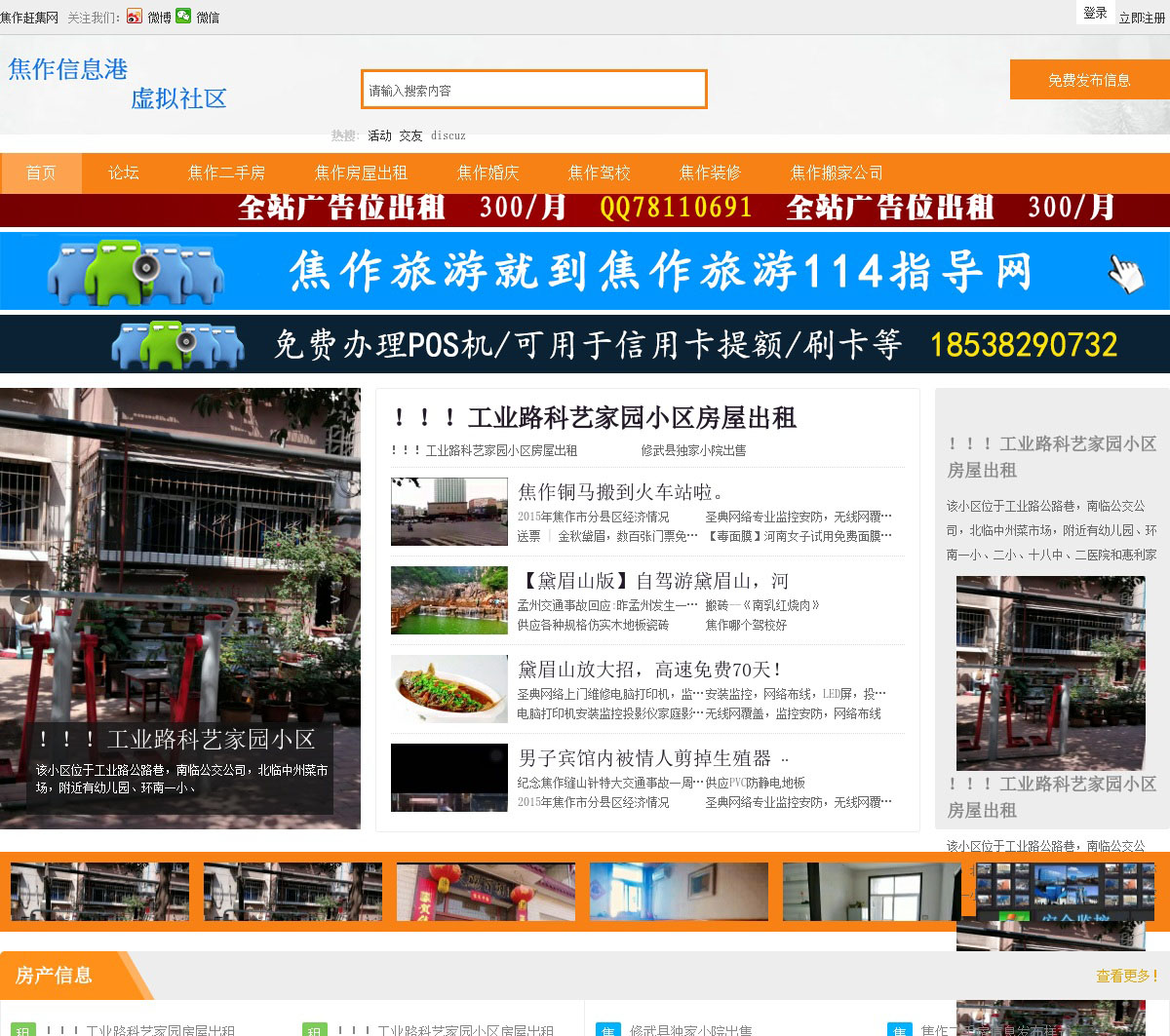Open the 送票 金秋螃眉 sub-link
1170x1036 pixels.
[607, 536]
